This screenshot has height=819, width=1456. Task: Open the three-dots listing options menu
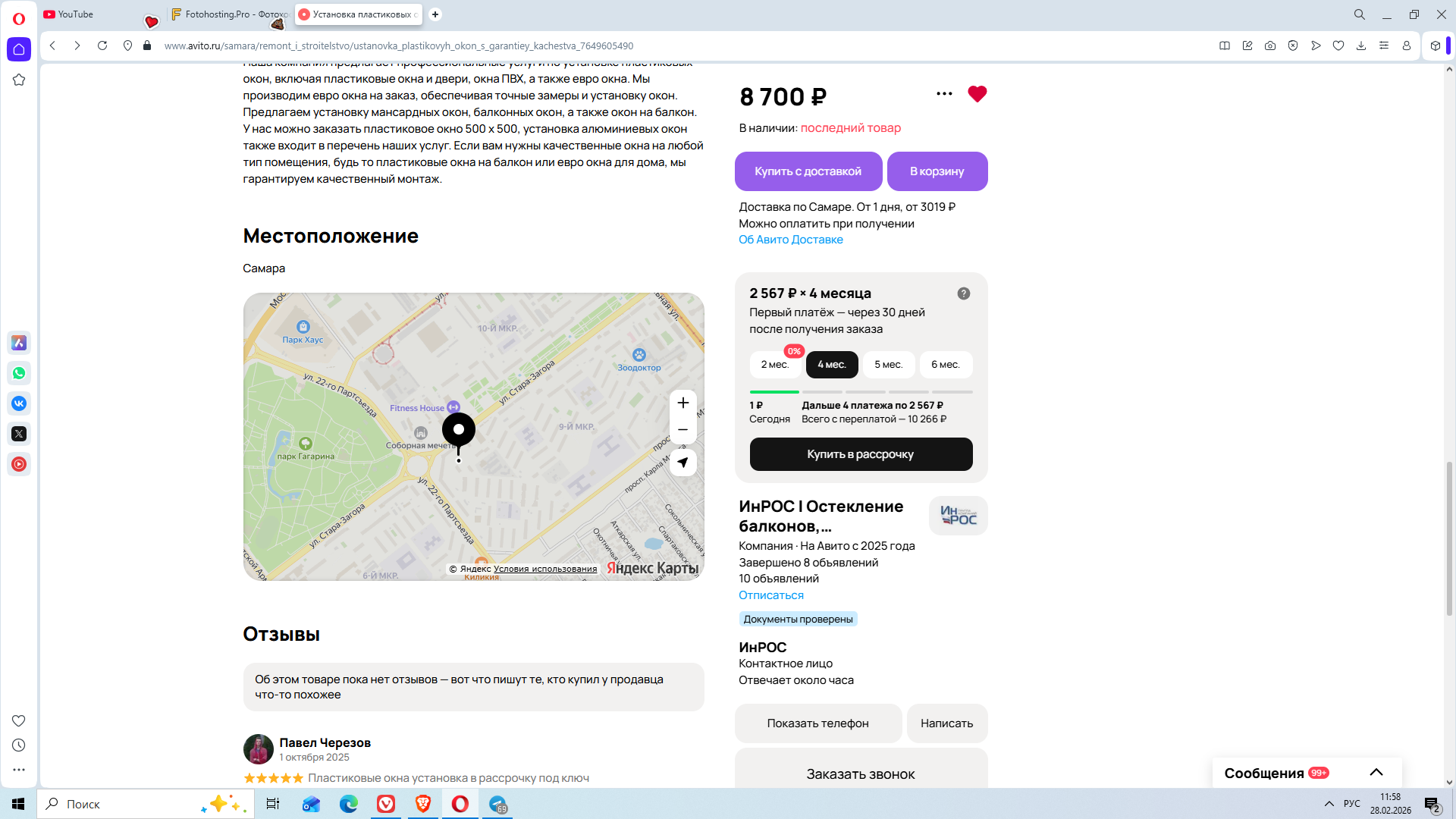[x=944, y=94]
